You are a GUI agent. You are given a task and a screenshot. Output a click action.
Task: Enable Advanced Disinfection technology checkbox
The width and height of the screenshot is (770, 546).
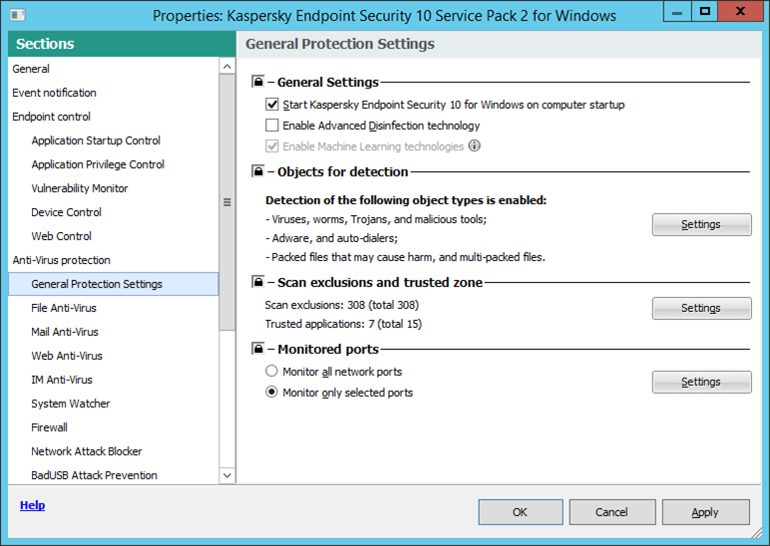(x=272, y=126)
